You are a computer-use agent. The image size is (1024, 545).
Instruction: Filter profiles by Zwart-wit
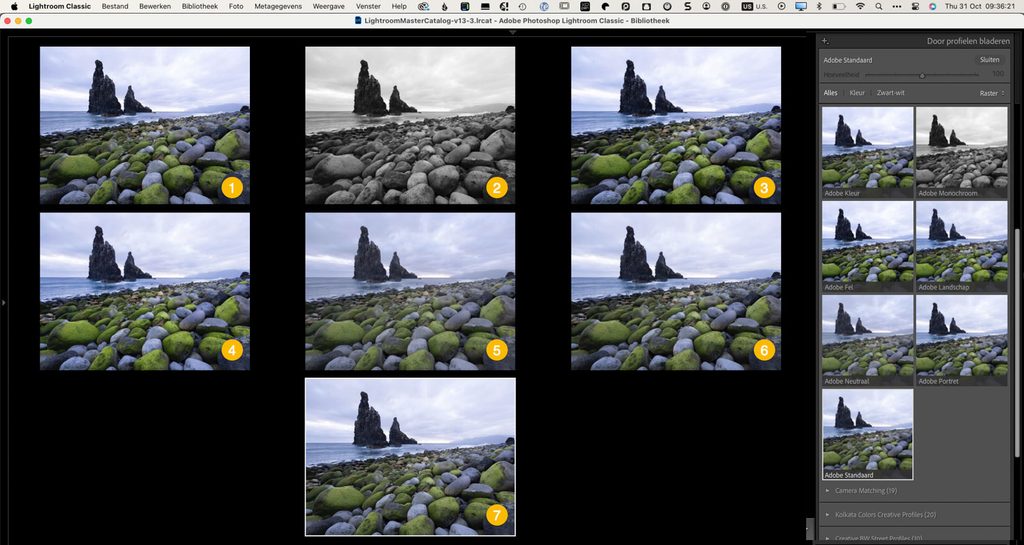[x=891, y=93]
